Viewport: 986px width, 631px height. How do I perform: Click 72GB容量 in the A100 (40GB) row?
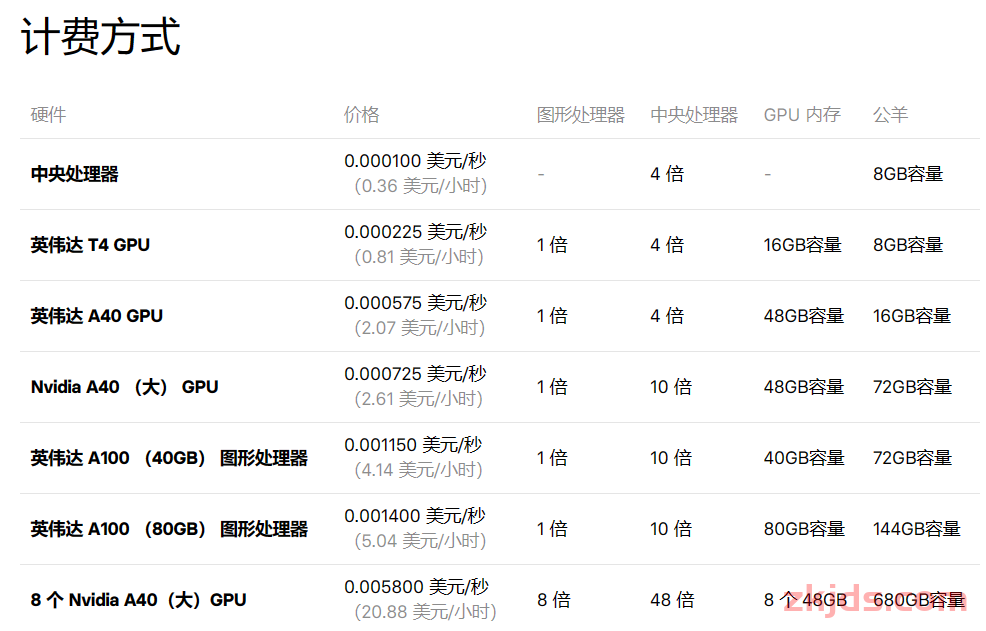pos(912,458)
